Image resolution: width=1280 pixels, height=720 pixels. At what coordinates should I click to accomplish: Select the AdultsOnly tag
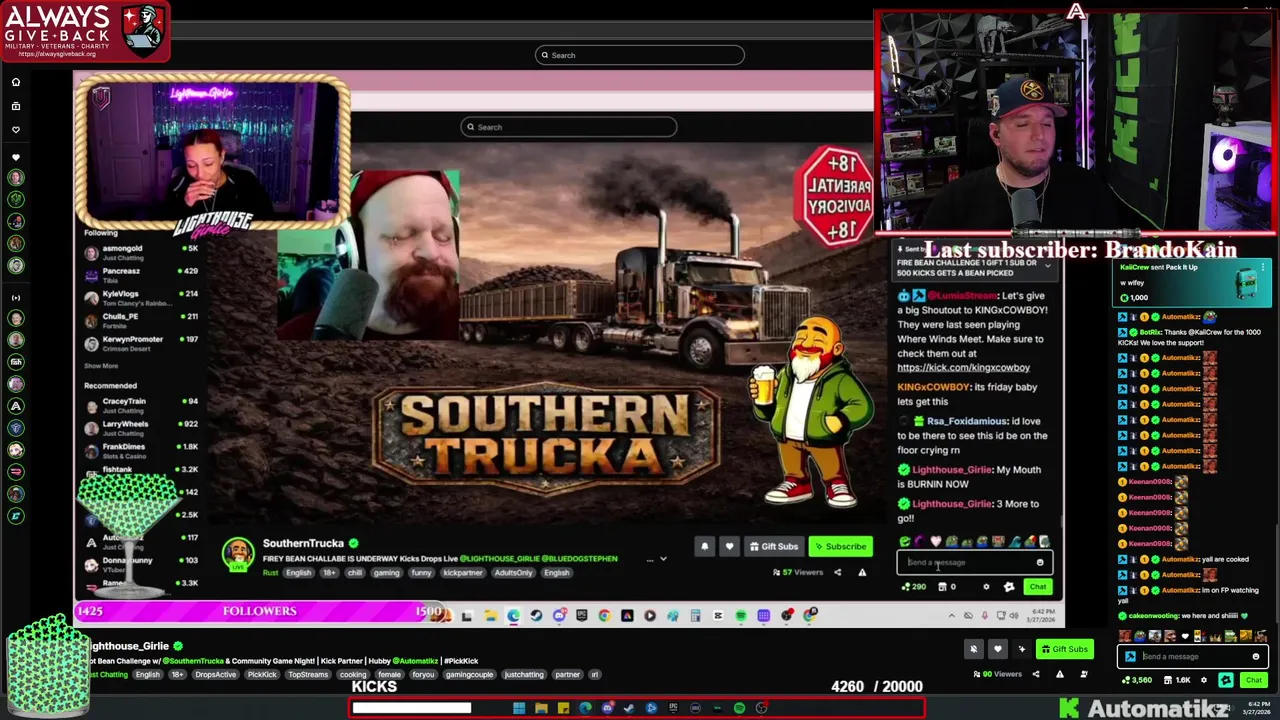point(513,573)
